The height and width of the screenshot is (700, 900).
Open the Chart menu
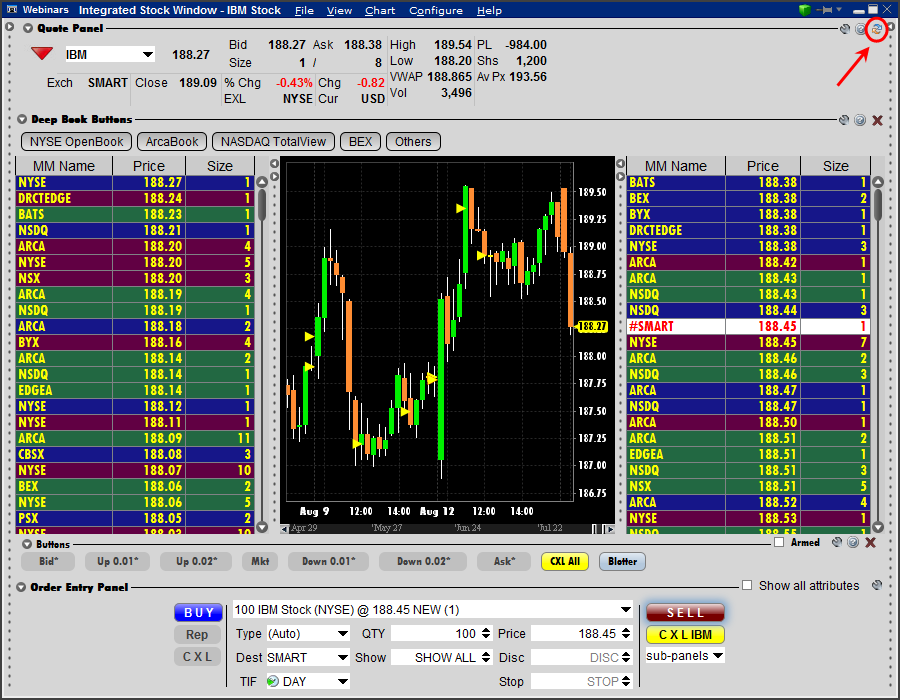[380, 10]
